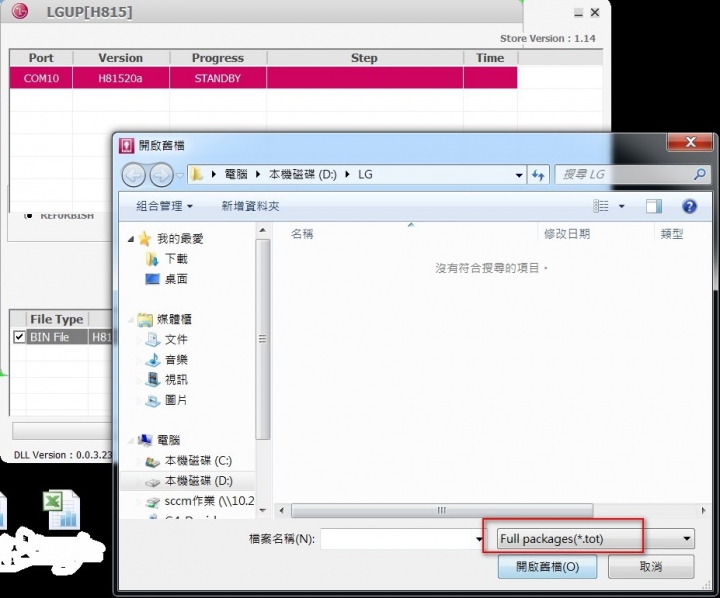
Task: Click the file list scroll right arrow
Action: coord(703,510)
